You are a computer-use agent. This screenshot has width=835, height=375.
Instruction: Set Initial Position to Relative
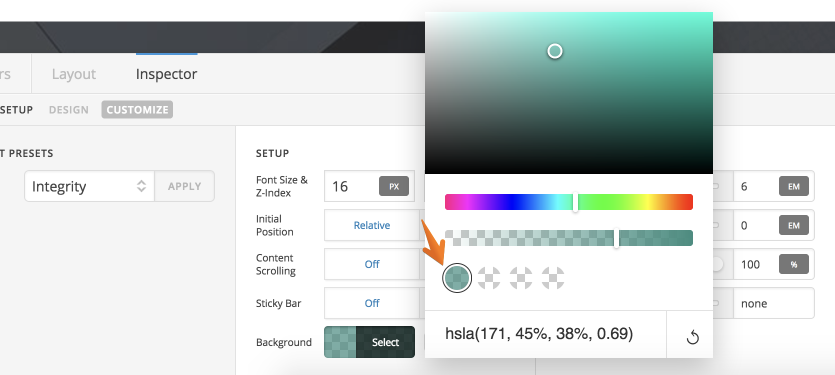(x=372, y=225)
